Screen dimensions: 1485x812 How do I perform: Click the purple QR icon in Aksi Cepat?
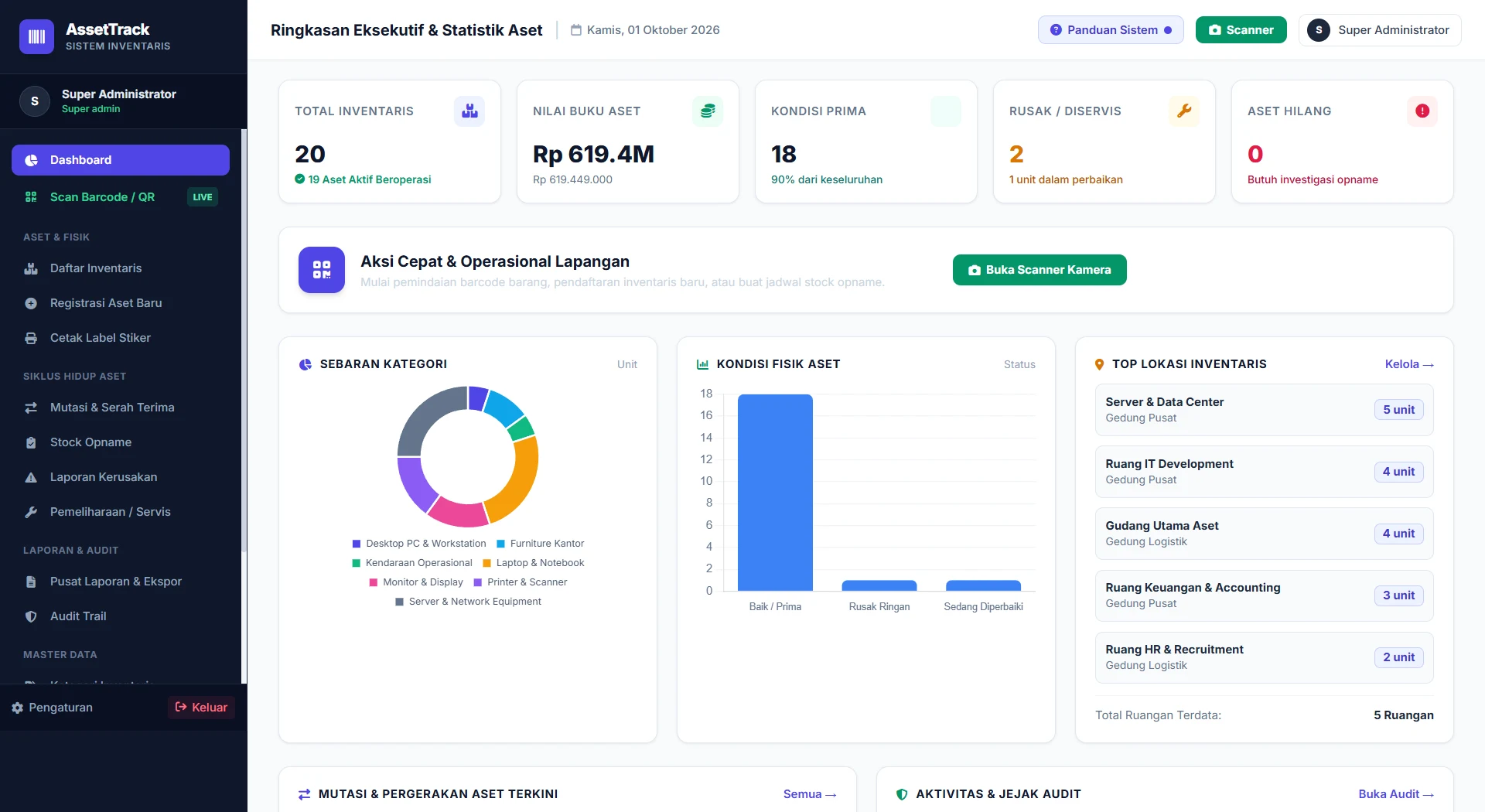pyautogui.click(x=322, y=270)
